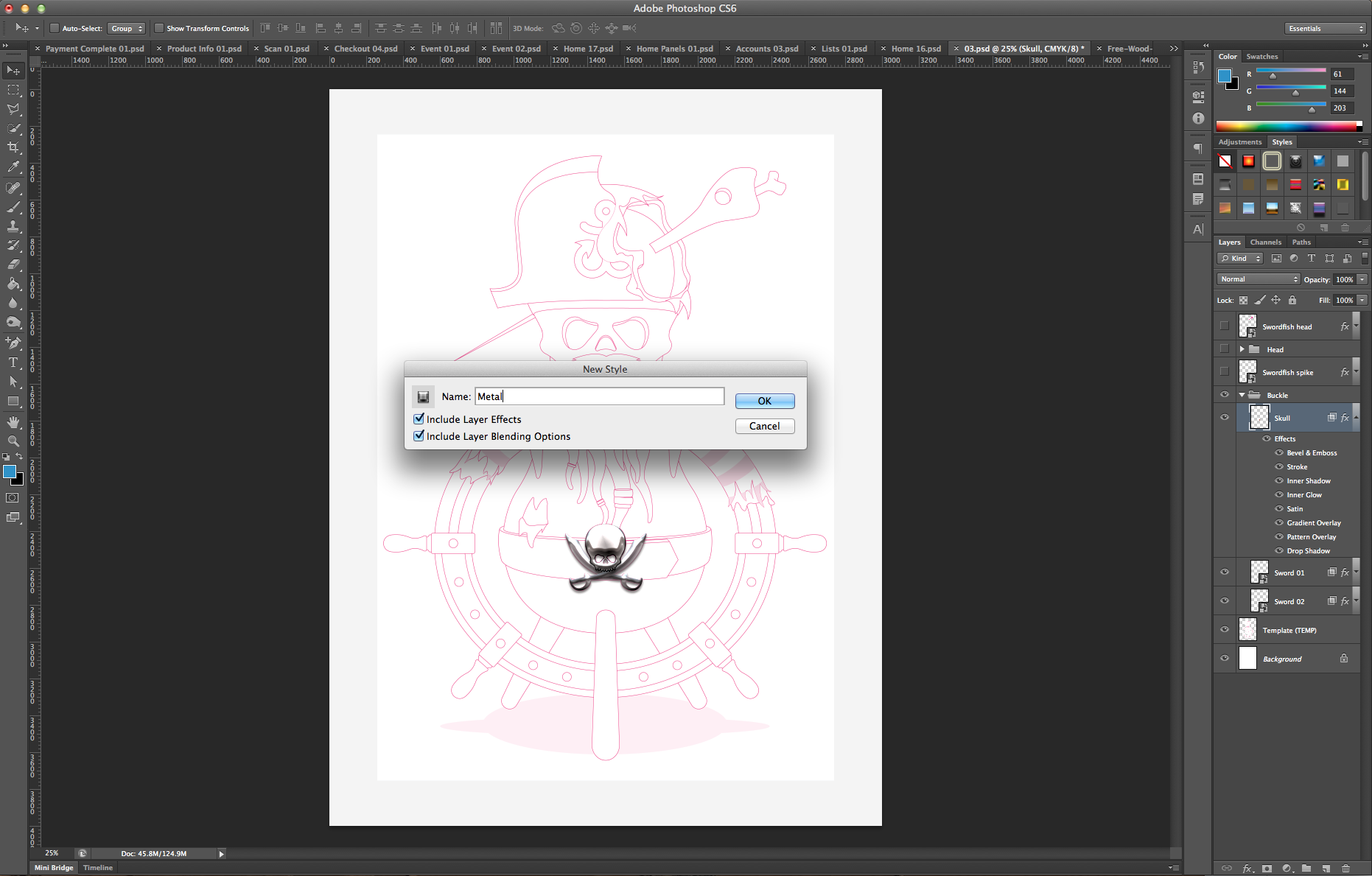Enable Show Transform Controls checkbox
Viewport: 1372px width, 876px height.
[158, 29]
